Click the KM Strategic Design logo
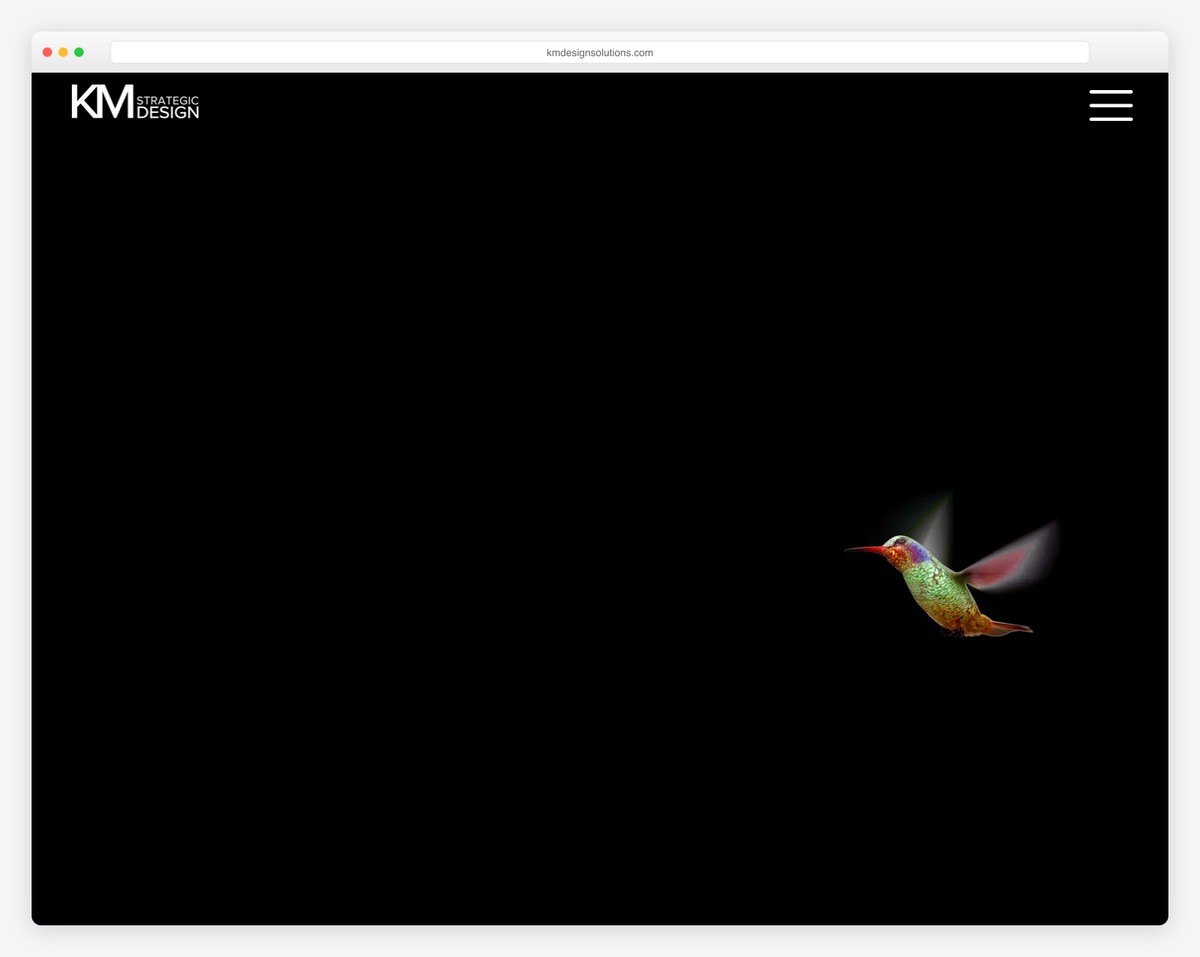 coord(135,102)
